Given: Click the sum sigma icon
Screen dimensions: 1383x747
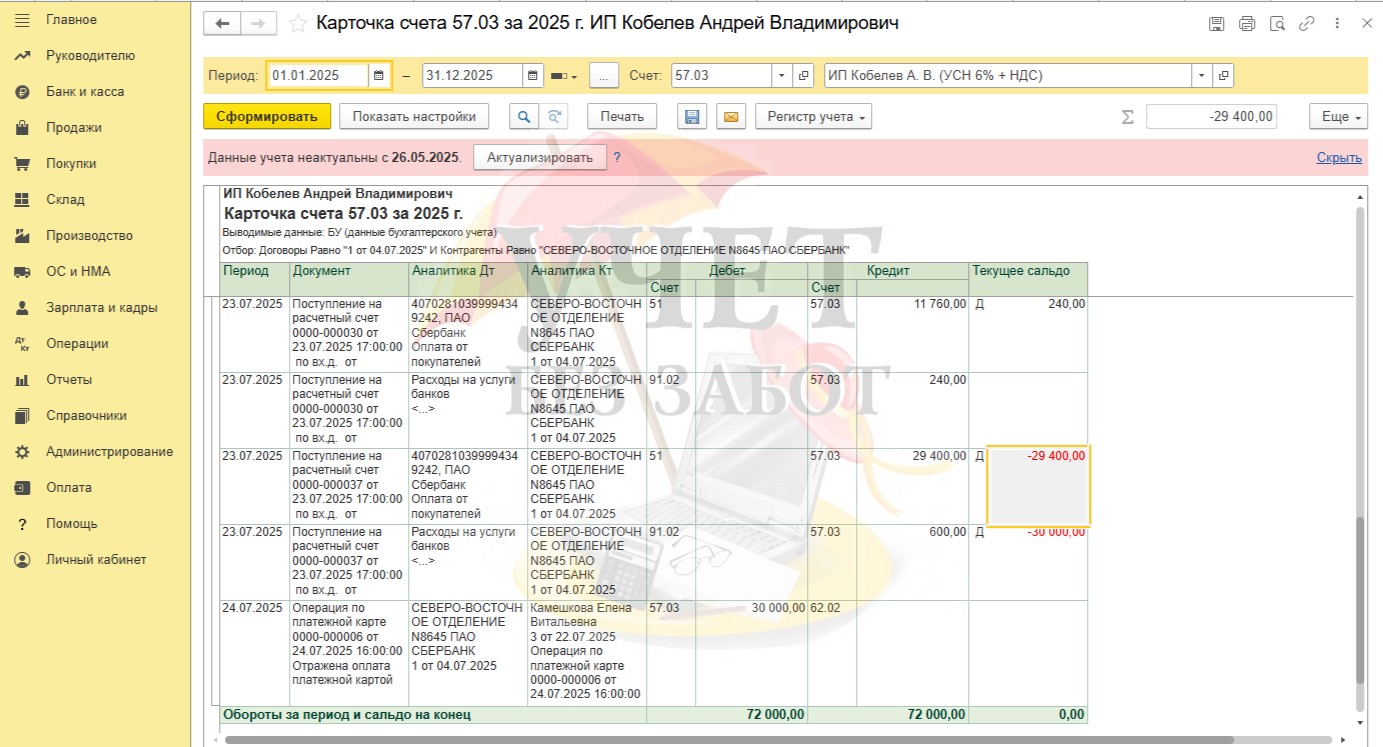Looking at the screenshot, I should (1128, 117).
